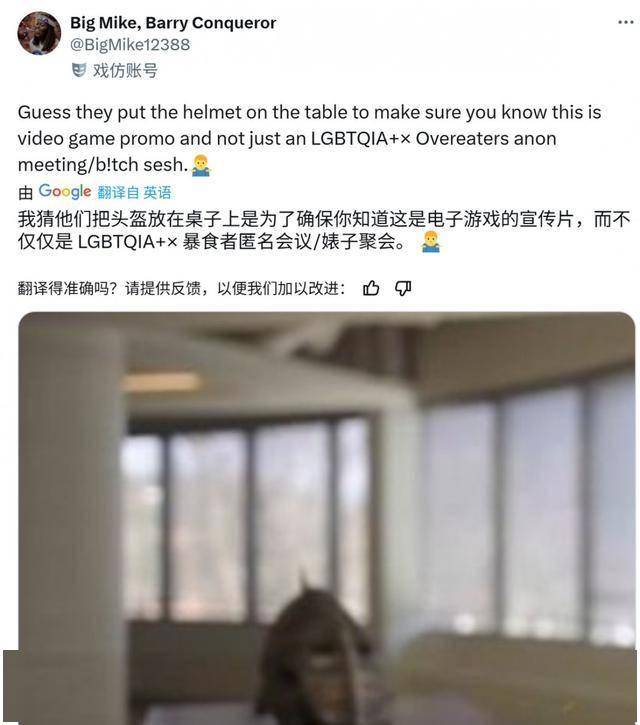
Task: Click the parody account mask icon
Action: click(79, 70)
